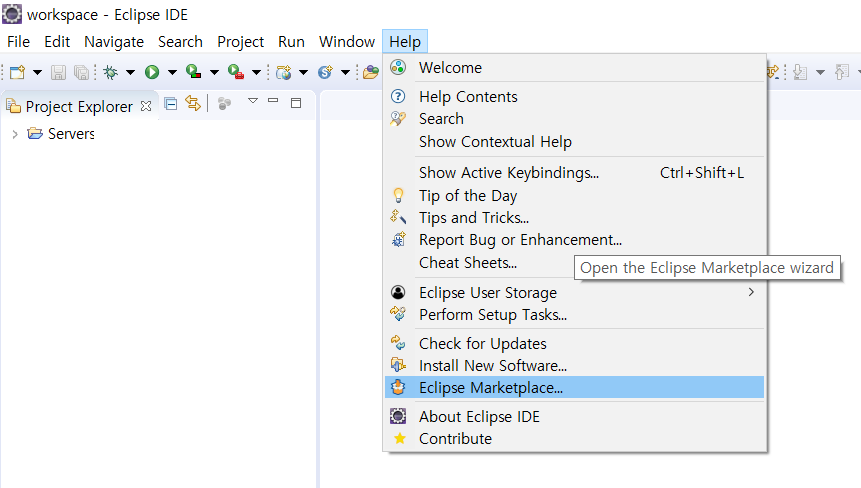Select Show Active Keybindings entry
The image size is (861, 488).
click(574, 172)
